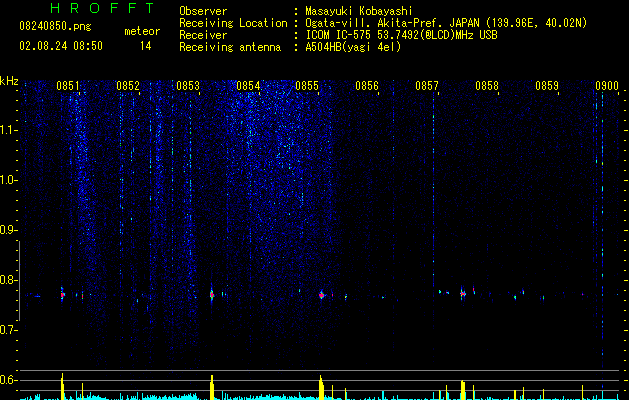Click observer name Masayuki Kobayashi
629x400 pixels.
359,11
